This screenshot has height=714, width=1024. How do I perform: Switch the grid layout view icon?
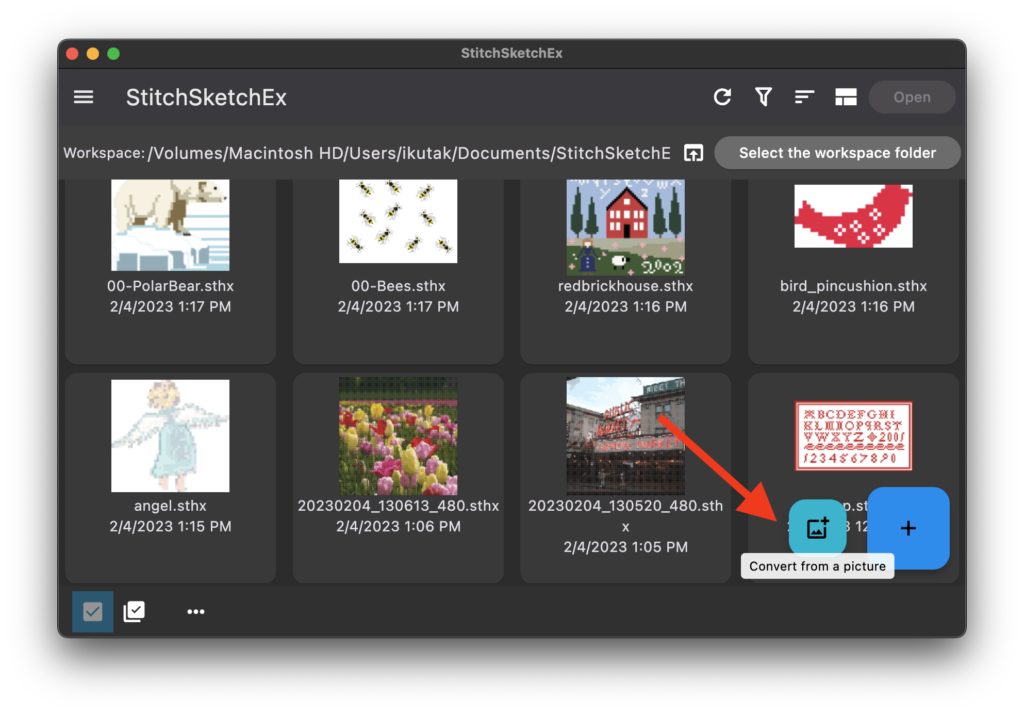pyautogui.click(x=846, y=97)
